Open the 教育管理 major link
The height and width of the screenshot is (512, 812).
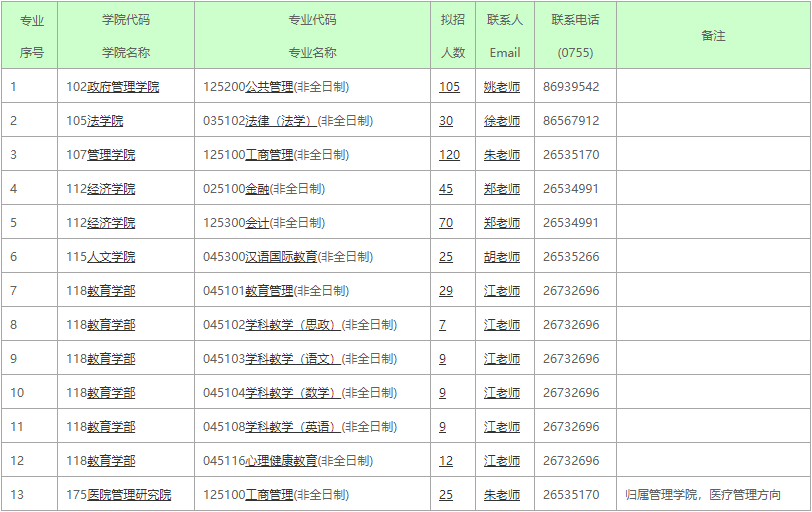[x=269, y=291]
